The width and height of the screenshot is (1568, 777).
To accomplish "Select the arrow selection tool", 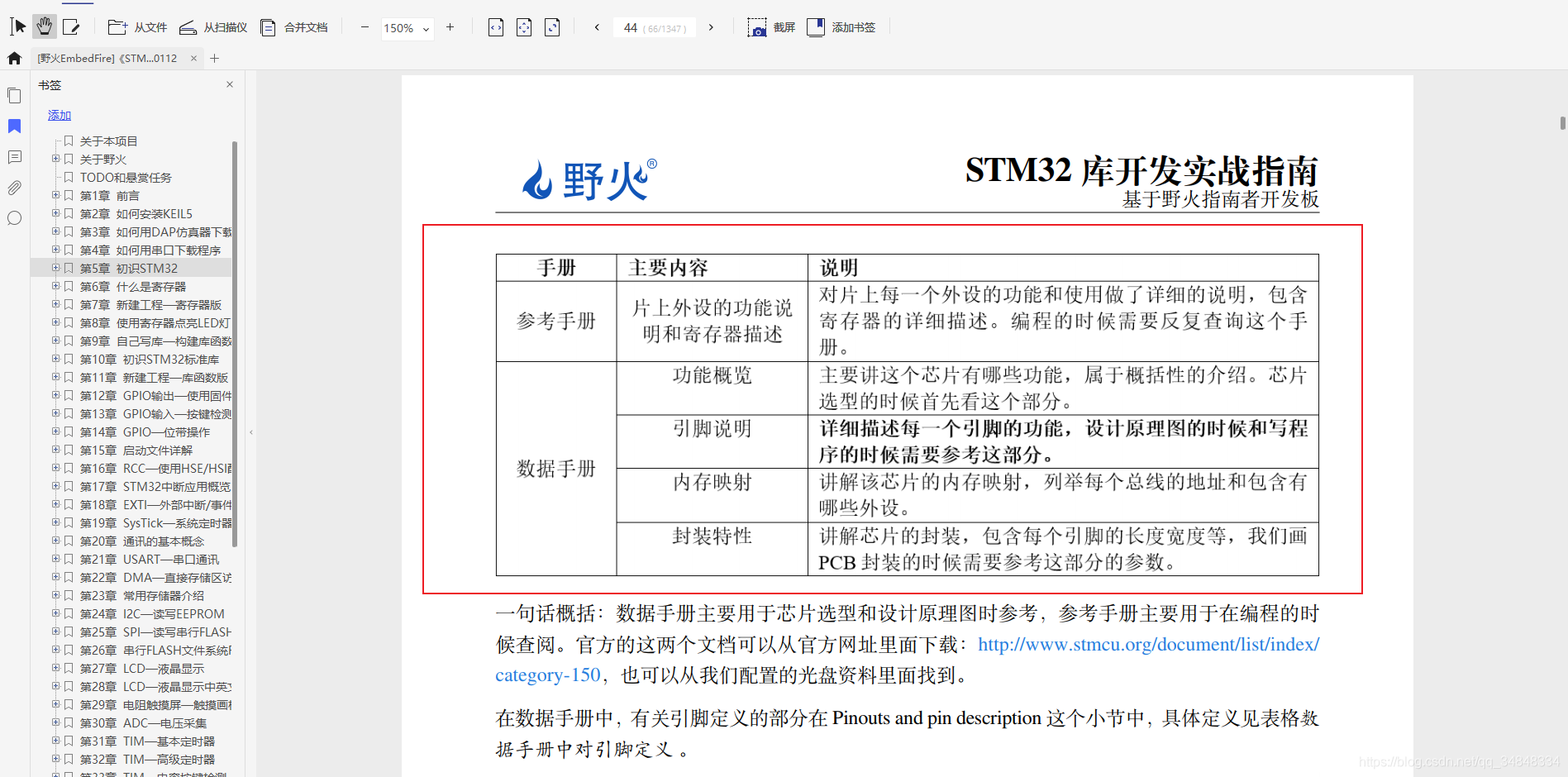I will click(18, 27).
